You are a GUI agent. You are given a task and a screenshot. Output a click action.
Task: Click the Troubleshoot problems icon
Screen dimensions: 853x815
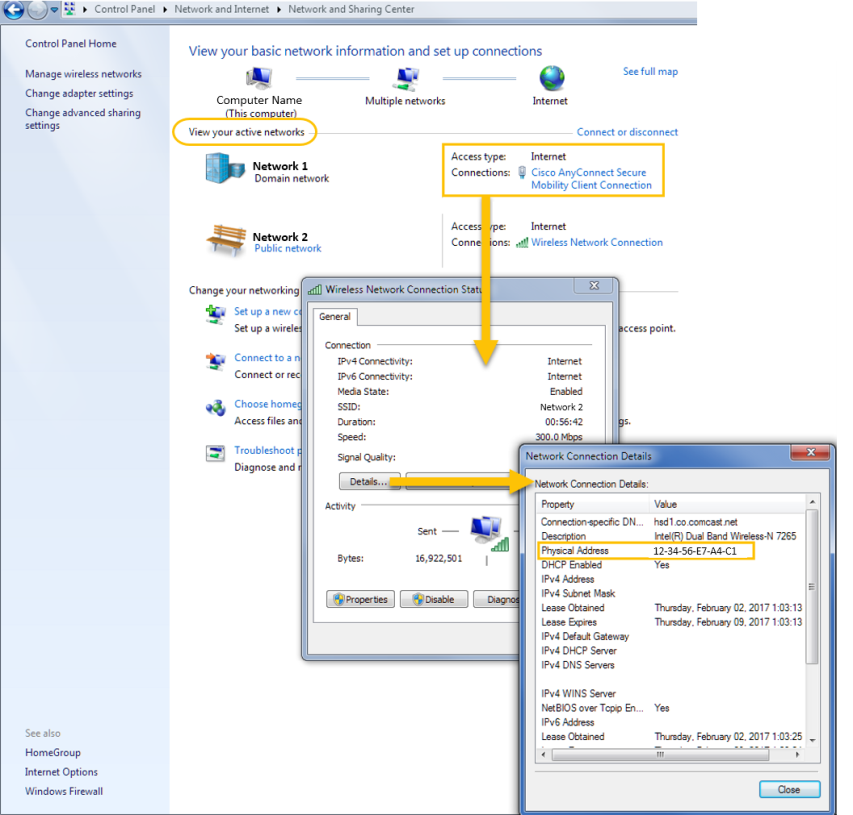(215, 454)
